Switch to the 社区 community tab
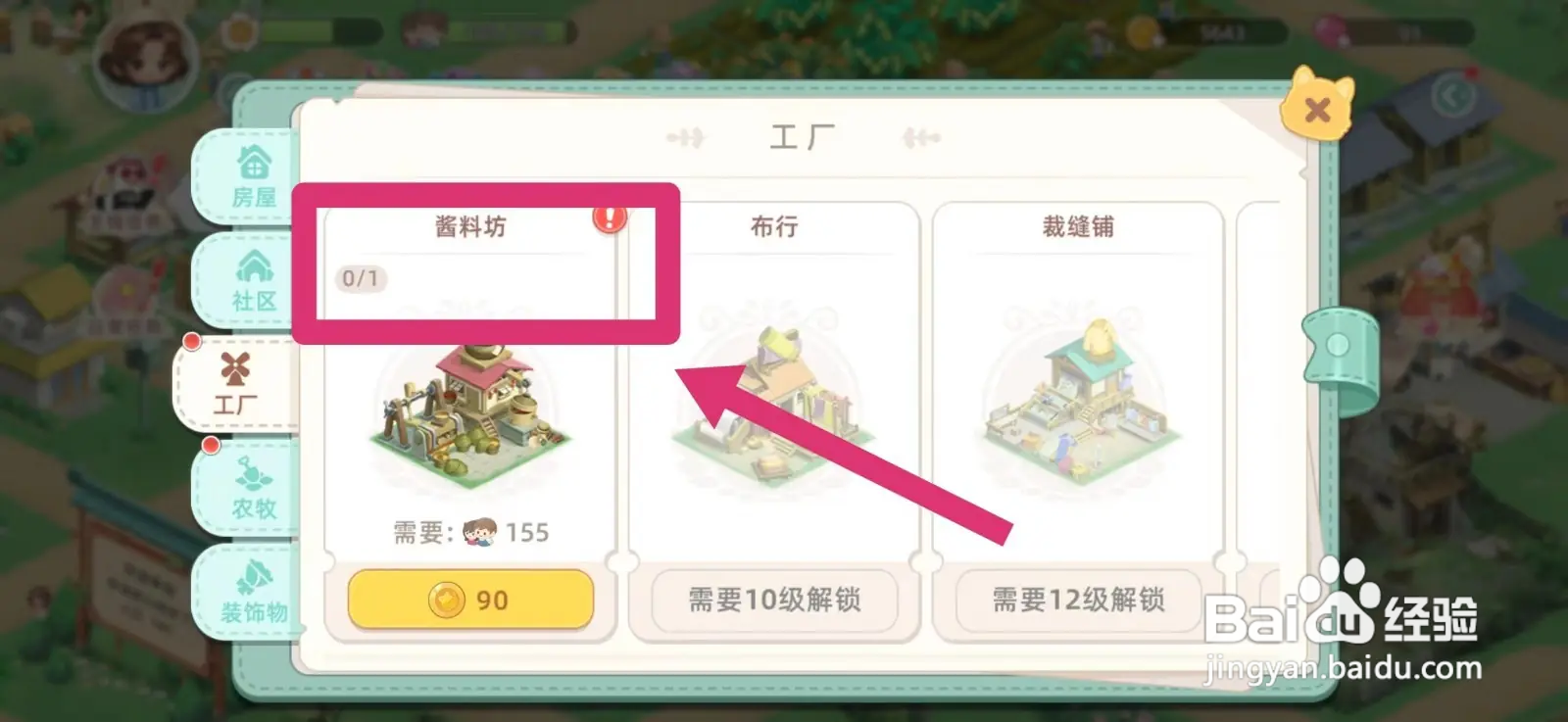Viewport: 1568px width, 722px height. pos(253,280)
